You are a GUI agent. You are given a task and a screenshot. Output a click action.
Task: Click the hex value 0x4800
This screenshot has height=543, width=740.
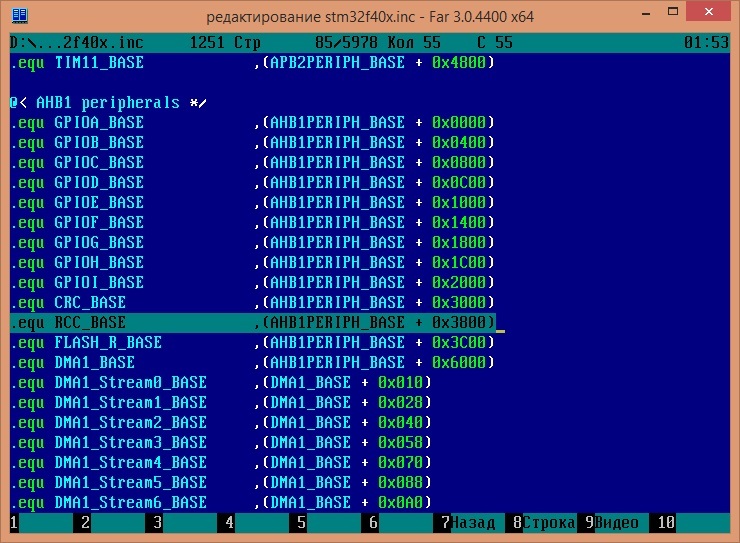tap(459, 63)
